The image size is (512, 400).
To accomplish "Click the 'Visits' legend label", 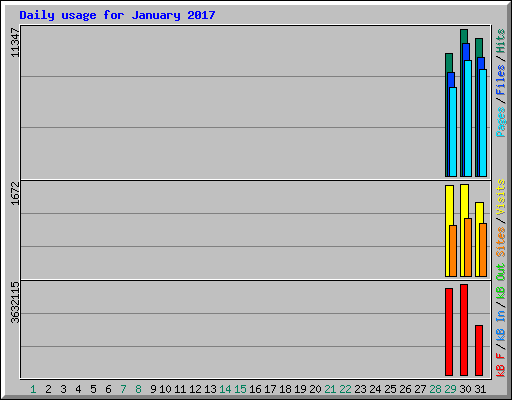I will (x=501, y=198).
